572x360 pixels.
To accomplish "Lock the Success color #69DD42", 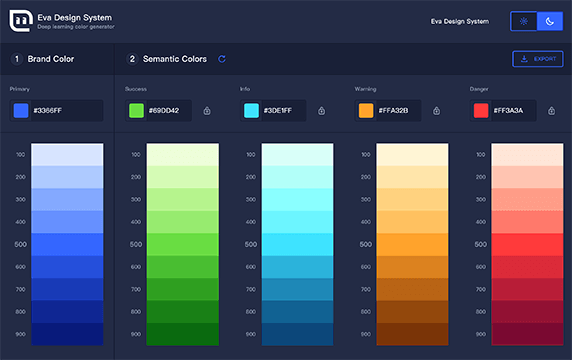I will click(207, 111).
